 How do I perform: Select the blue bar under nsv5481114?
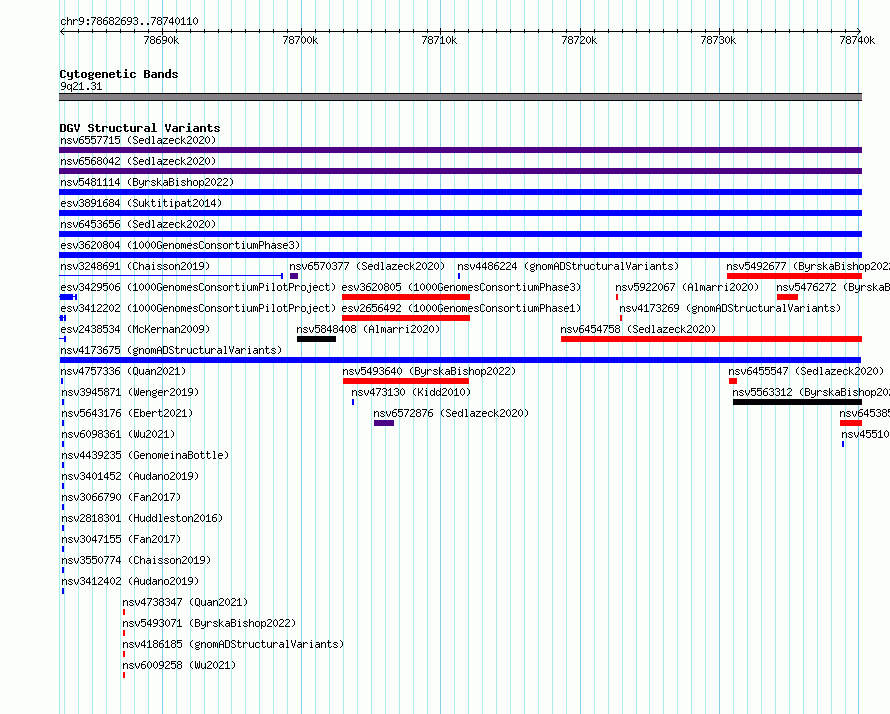tap(460, 192)
